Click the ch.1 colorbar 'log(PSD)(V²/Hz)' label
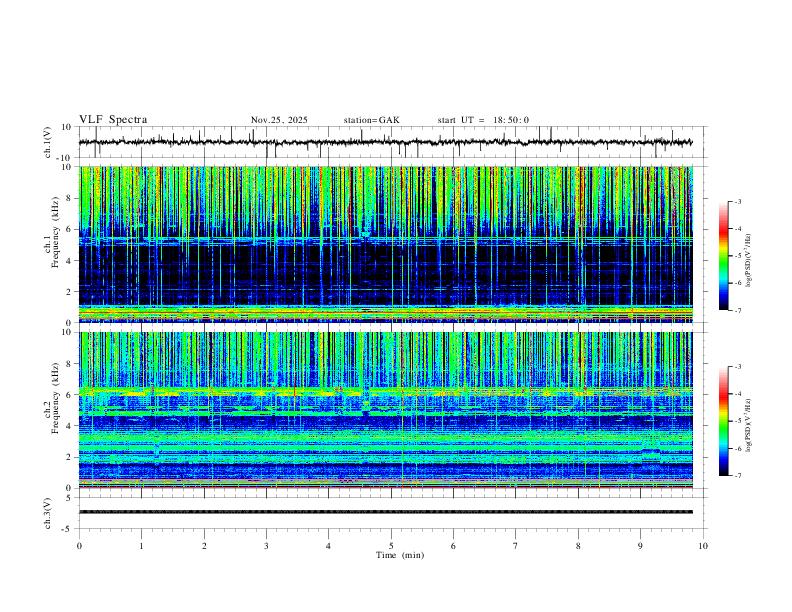This screenshot has height=612, width=792. point(748,261)
